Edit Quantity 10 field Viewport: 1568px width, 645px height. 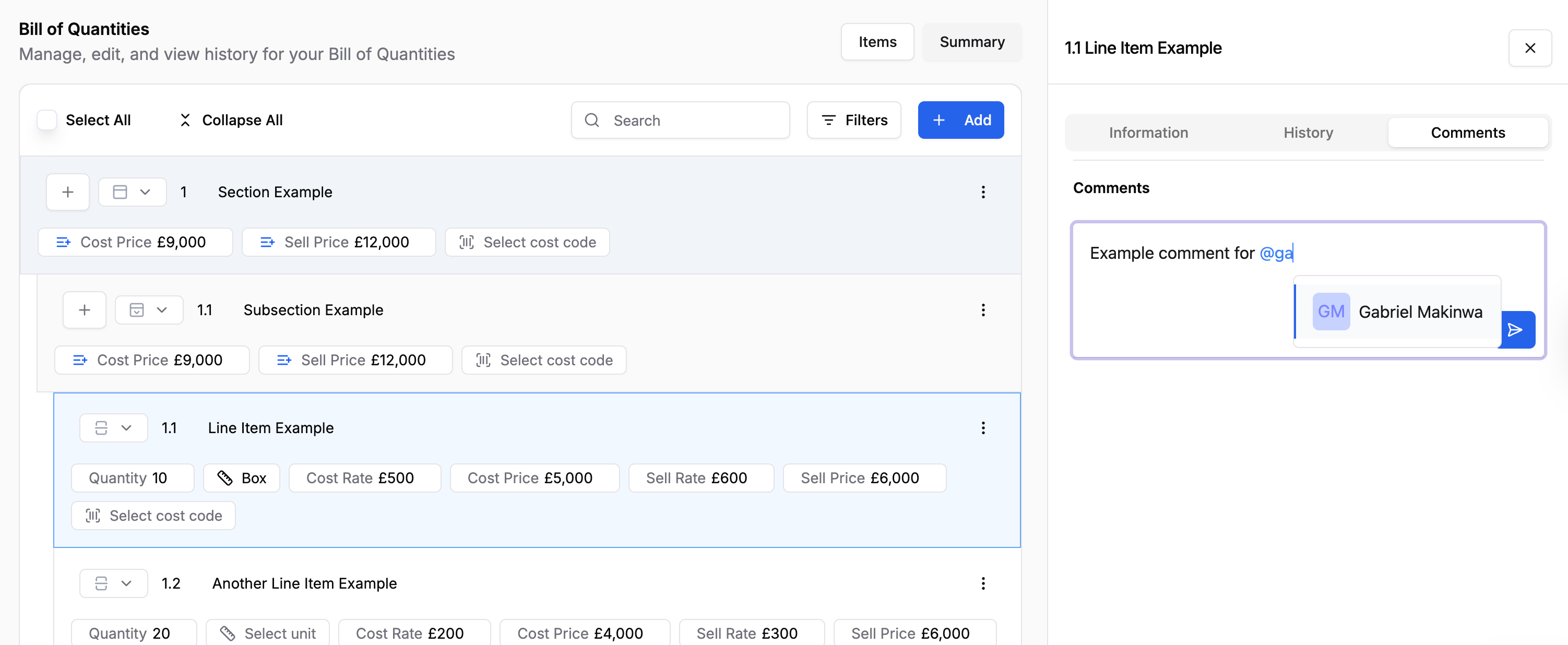pos(133,479)
